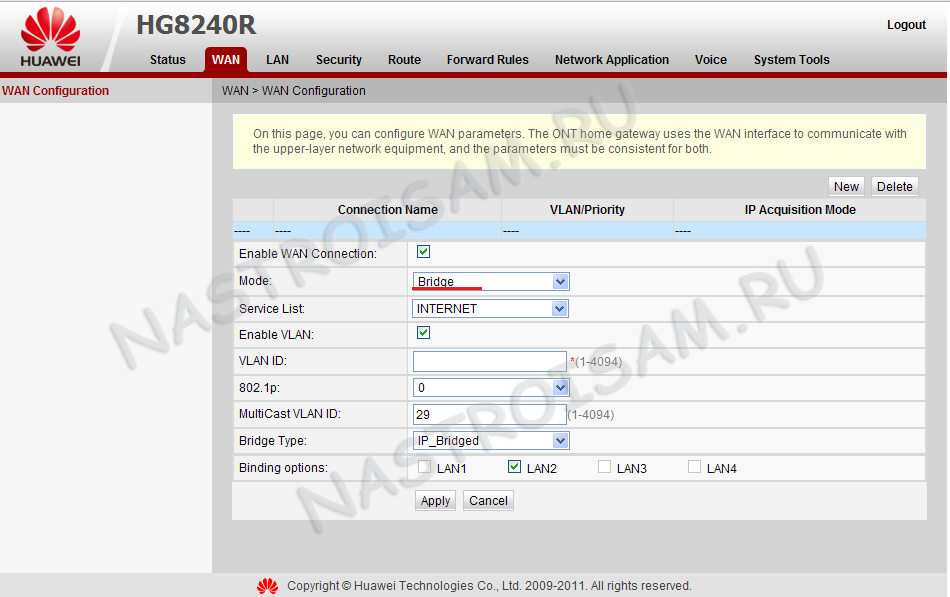Check the LAN3 binding option
950x597 pixels.
pyautogui.click(x=604, y=466)
